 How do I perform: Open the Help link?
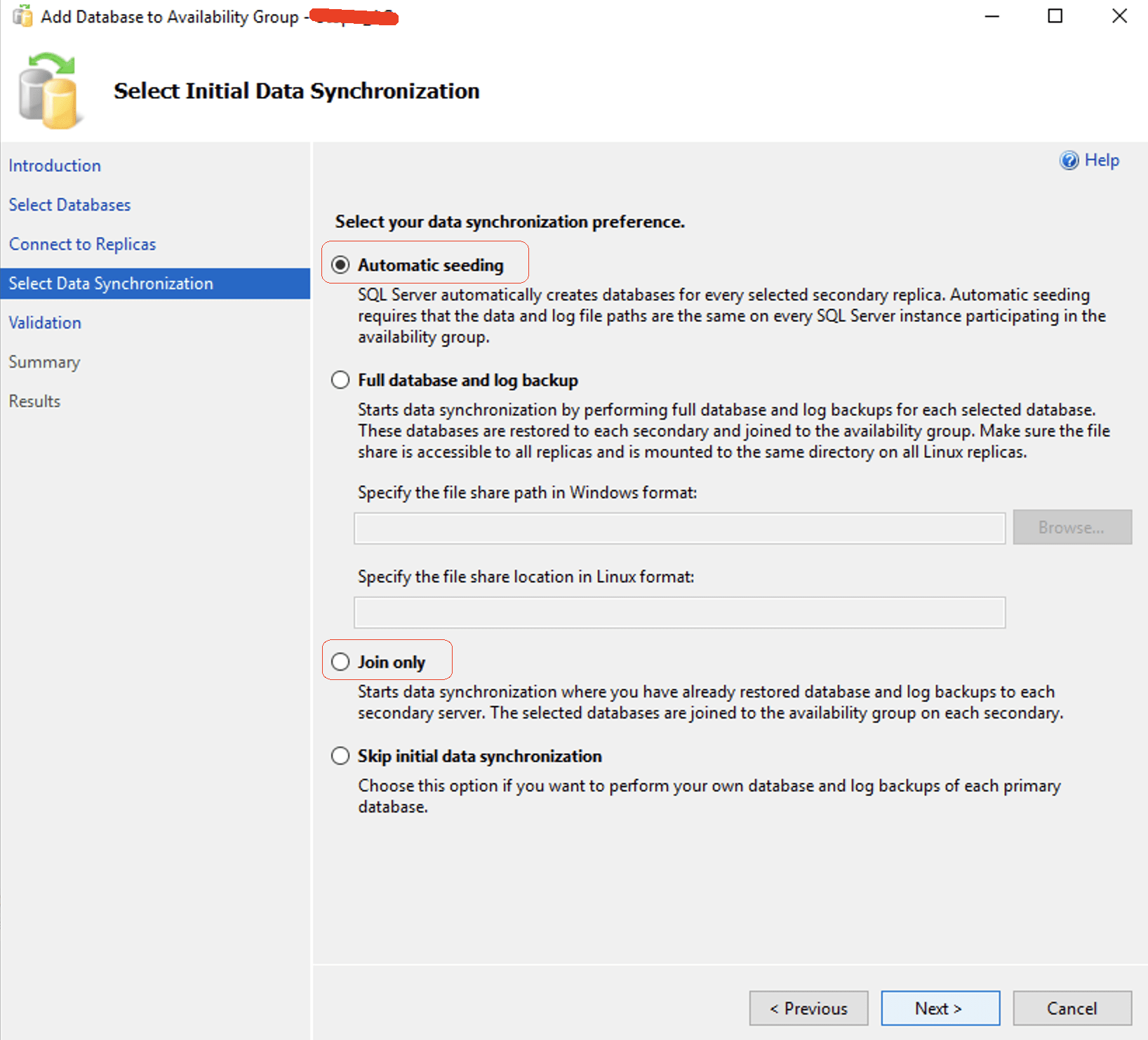tap(1101, 160)
